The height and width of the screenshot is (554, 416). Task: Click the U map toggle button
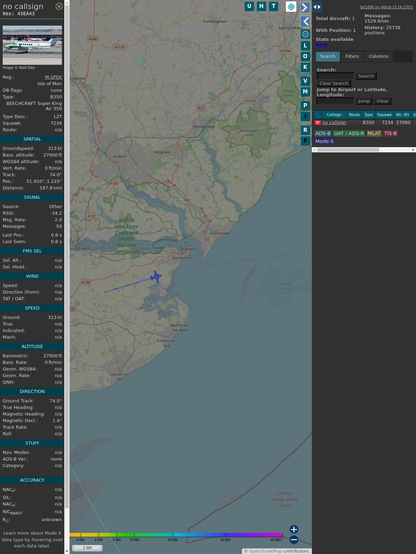point(249,6)
